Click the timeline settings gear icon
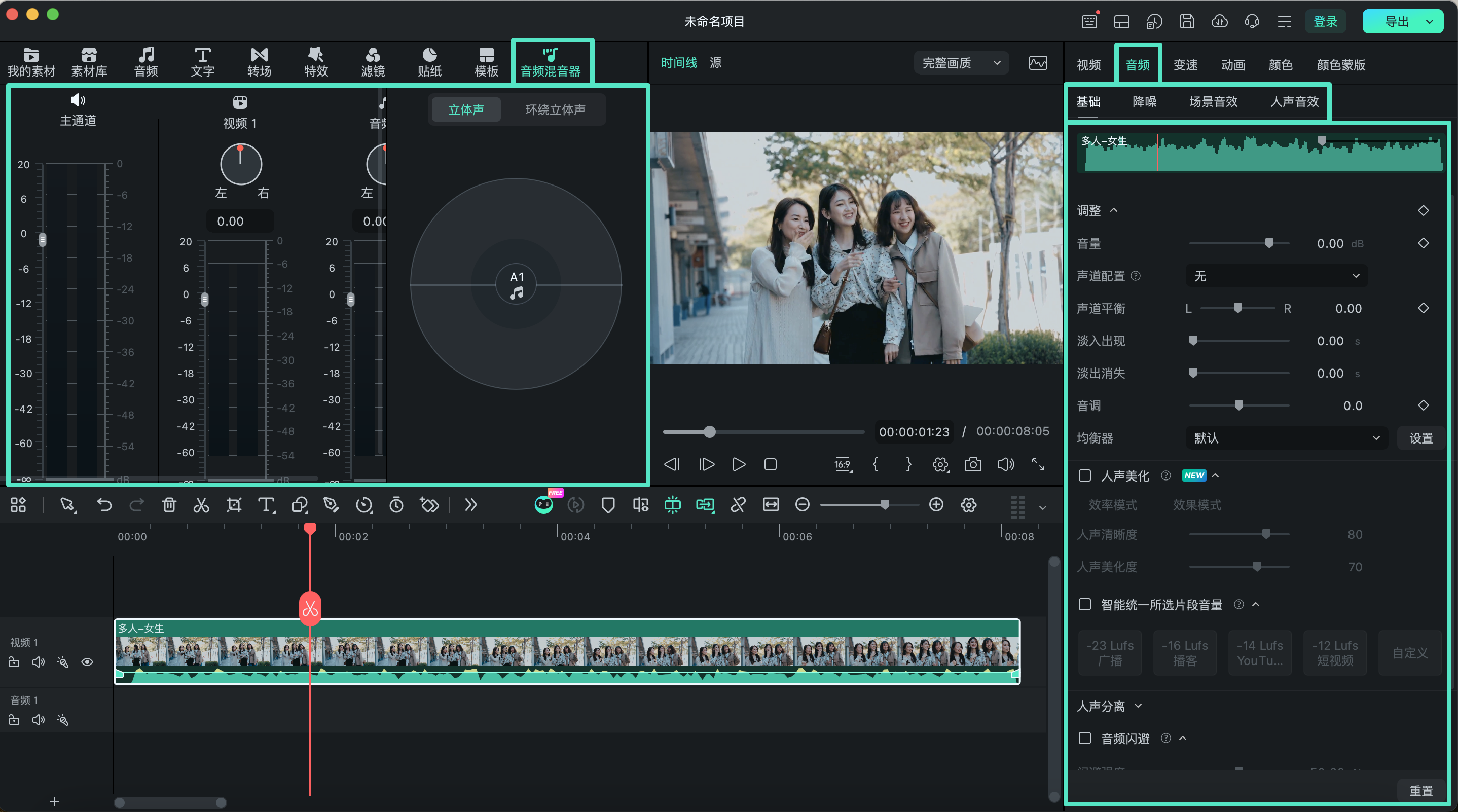 (968, 505)
